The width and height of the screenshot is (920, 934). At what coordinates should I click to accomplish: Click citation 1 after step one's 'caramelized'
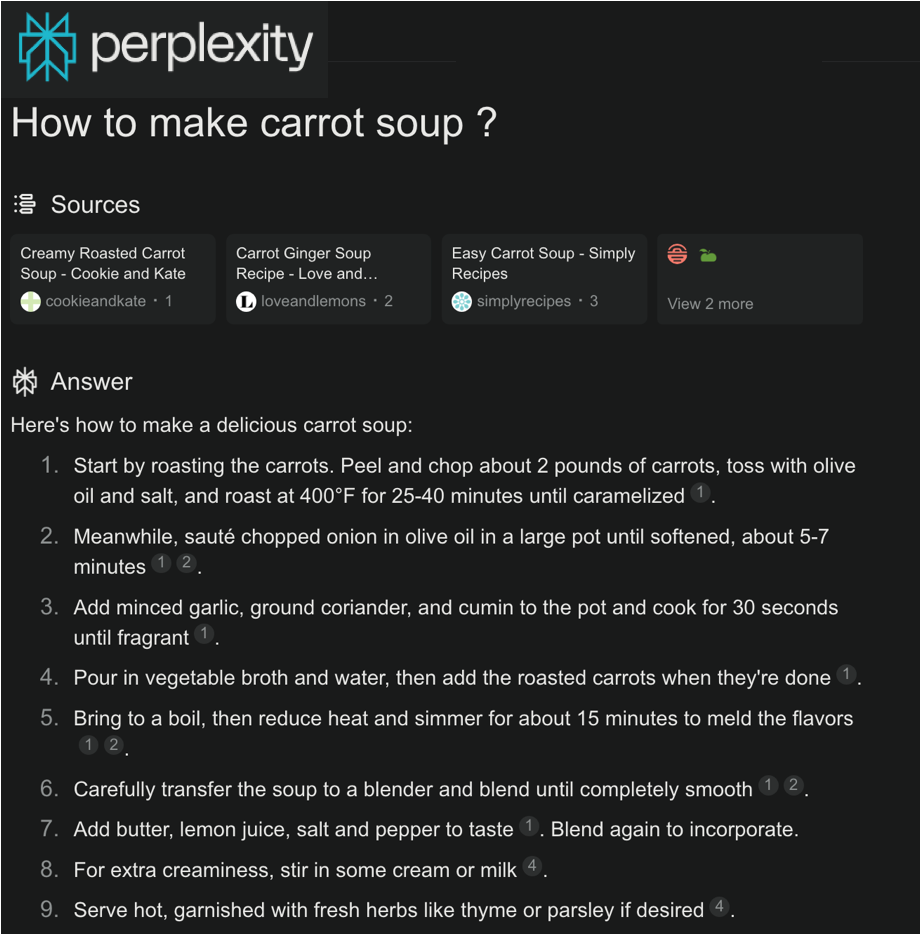[x=700, y=493]
